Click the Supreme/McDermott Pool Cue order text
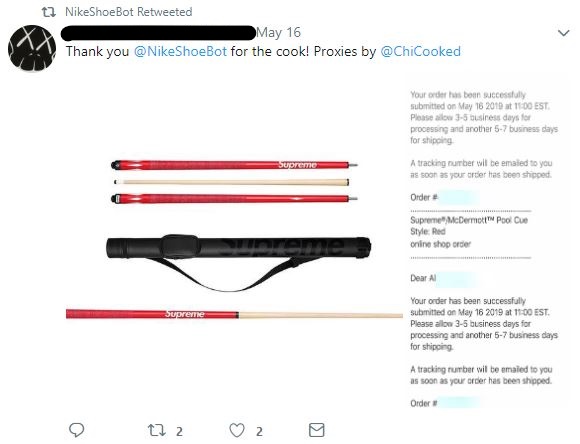Viewport: 580px width, 444px height. tap(469, 220)
